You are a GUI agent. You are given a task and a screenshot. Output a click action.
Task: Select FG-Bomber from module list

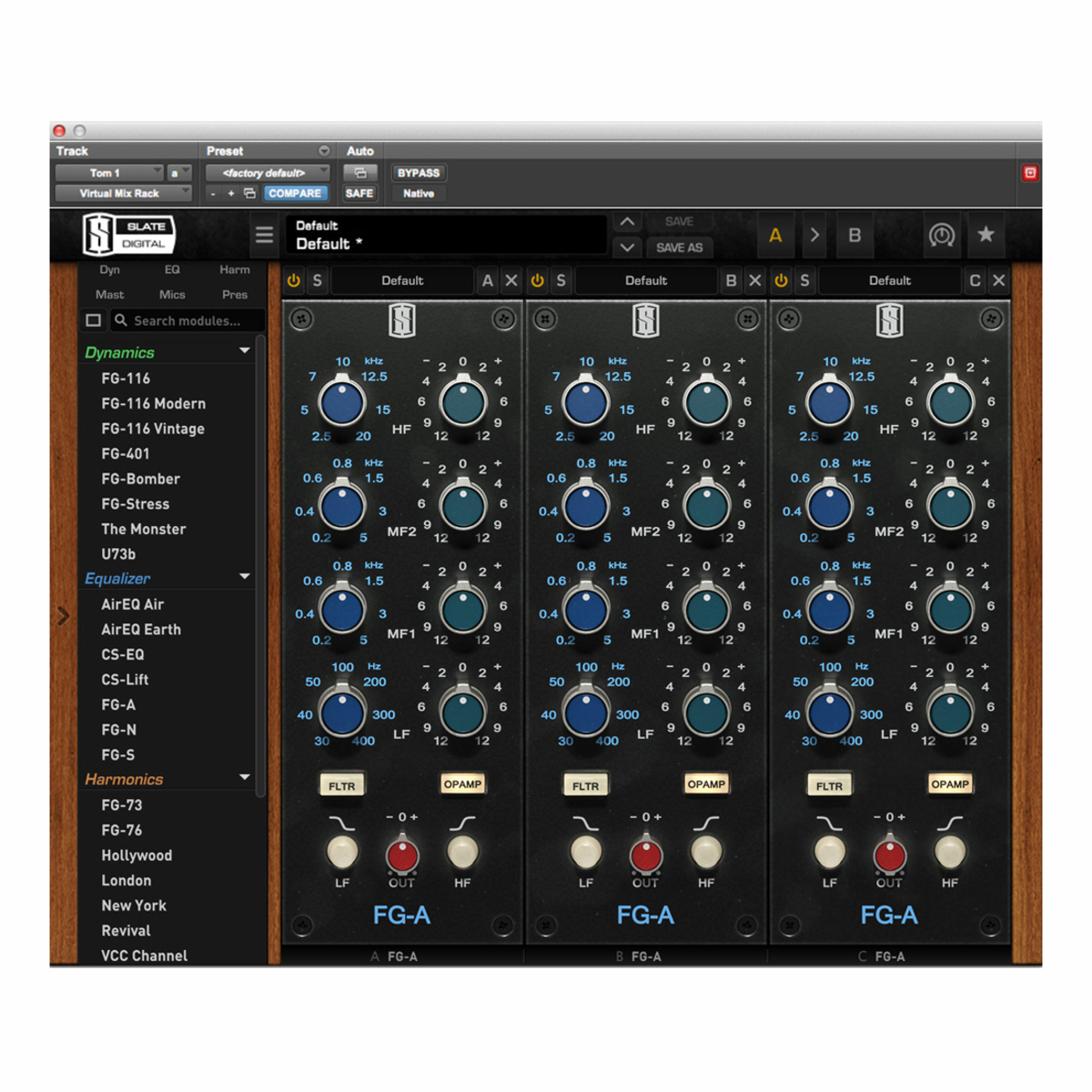tap(141, 479)
